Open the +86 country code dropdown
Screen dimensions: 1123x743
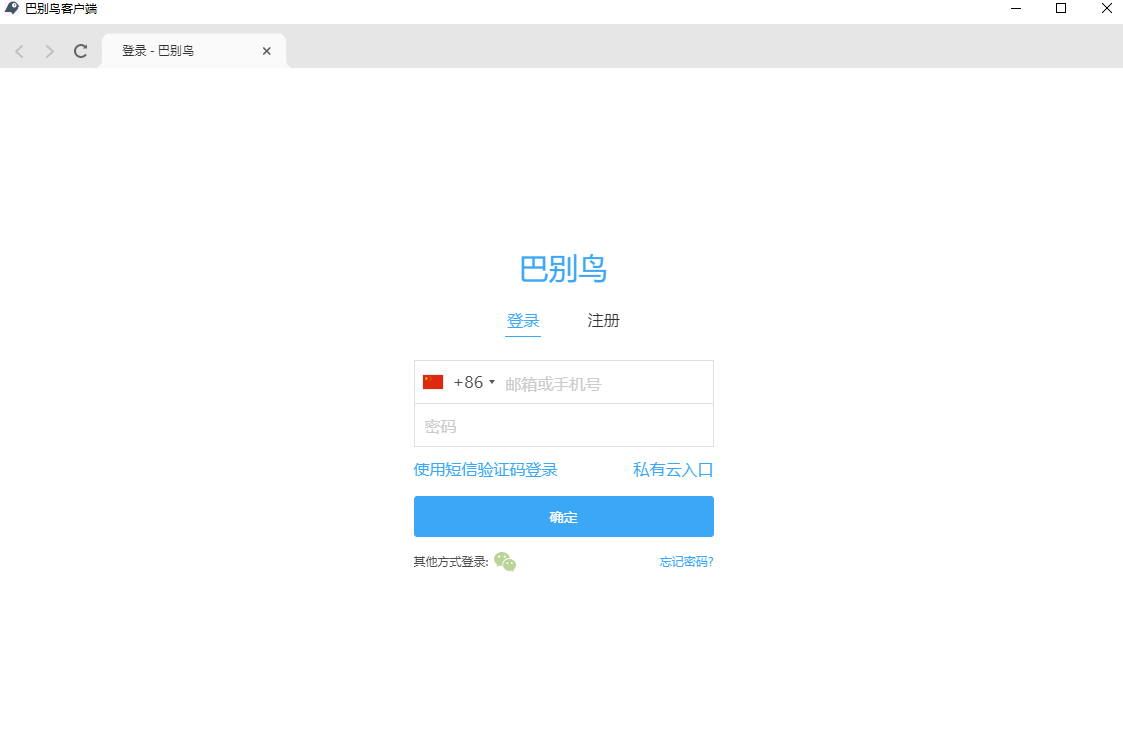pos(468,382)
